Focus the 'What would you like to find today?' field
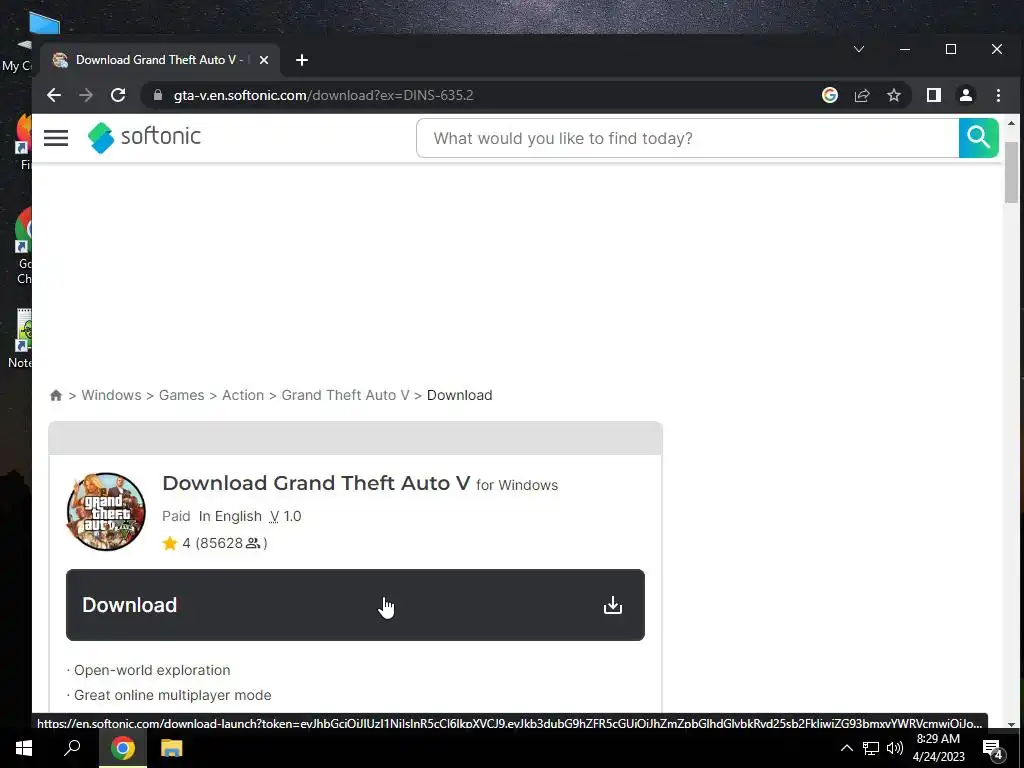Screen dimensions: 1024x768 pos(688,138)
